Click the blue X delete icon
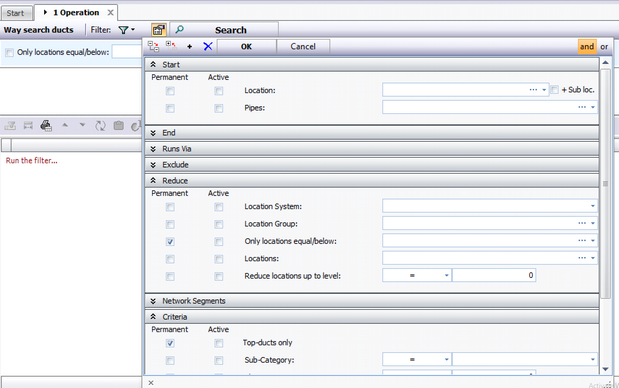The width and height of the screenshot is (619, 388). pos(208,47)
